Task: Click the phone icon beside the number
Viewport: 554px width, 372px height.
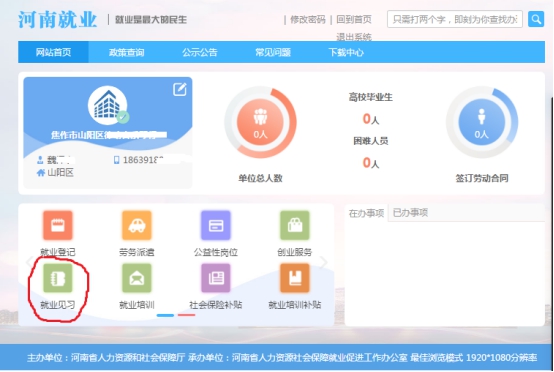Action: click(116, 160)
